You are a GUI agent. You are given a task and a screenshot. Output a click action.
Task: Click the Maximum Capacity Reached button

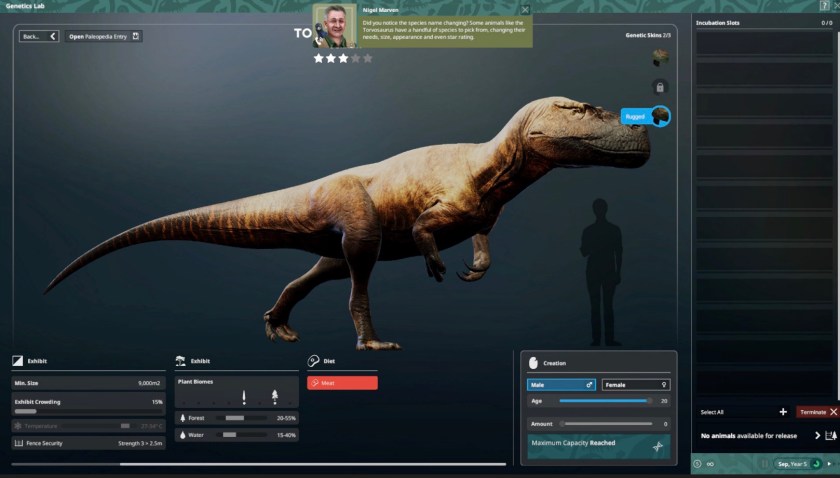tap(598, 446)
